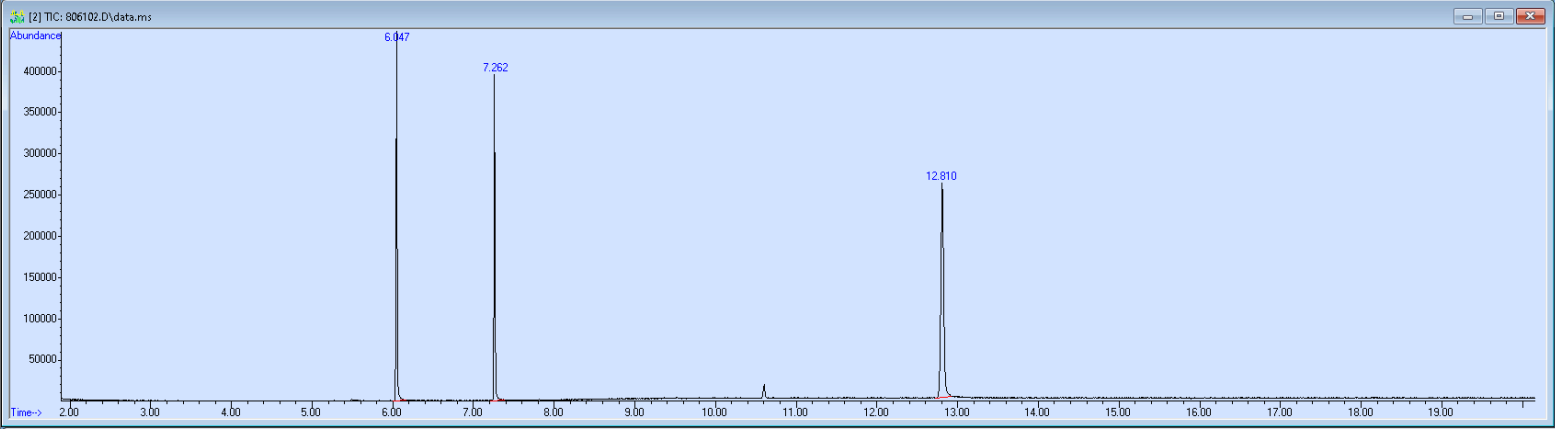Click the 200000 abundance tick label
The width and height of the screenshot is (1555, 429).
pos(39,236)
